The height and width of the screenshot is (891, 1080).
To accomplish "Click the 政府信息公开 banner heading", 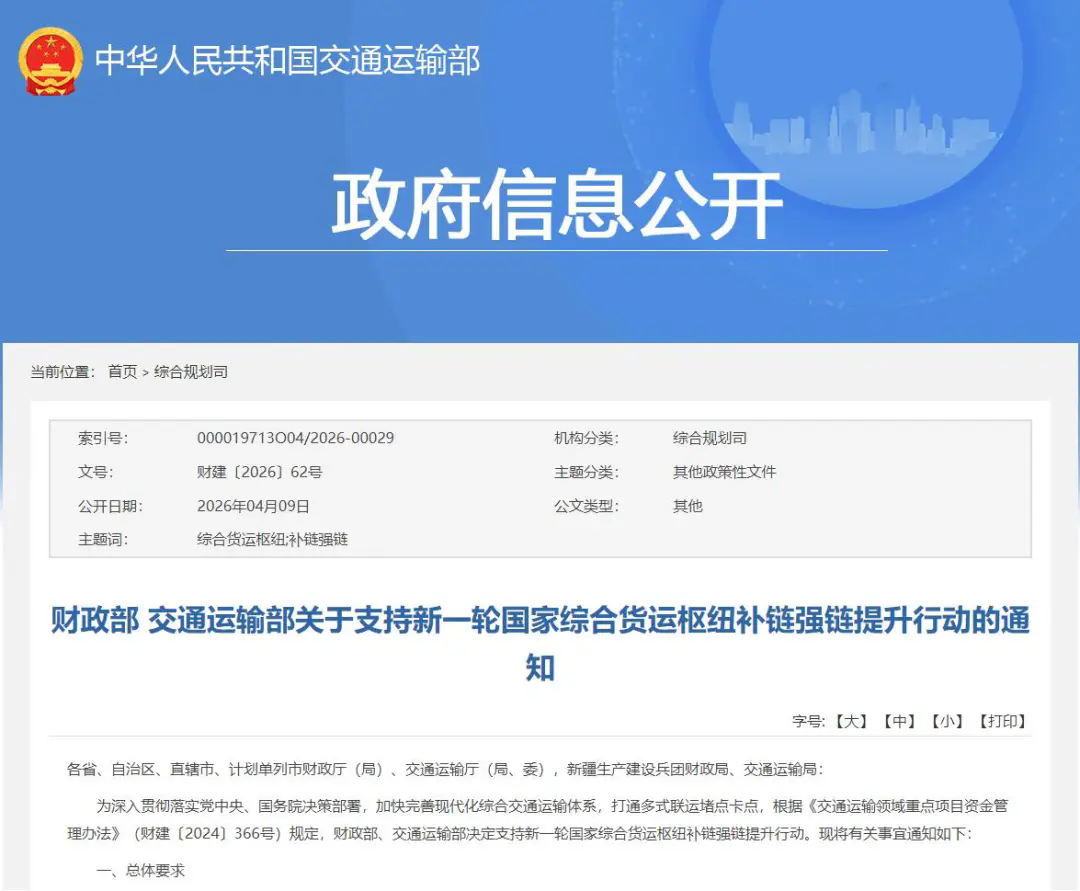I will click(x=556, y=206).
